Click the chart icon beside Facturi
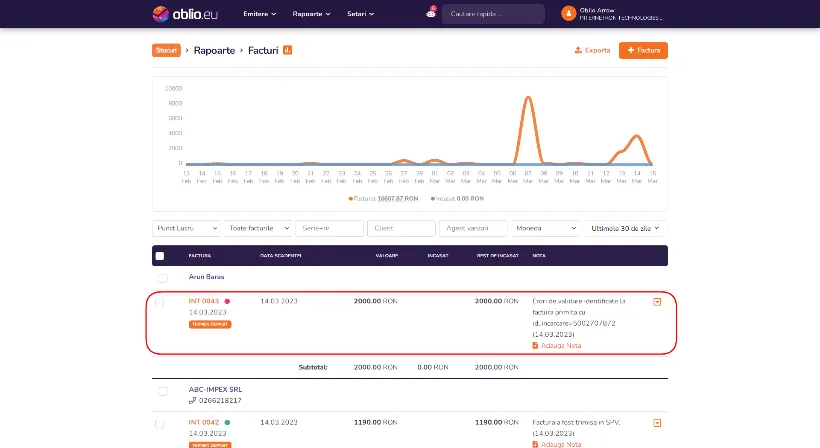Viewport: 820px width, 448px height. (x=288, y=50)
